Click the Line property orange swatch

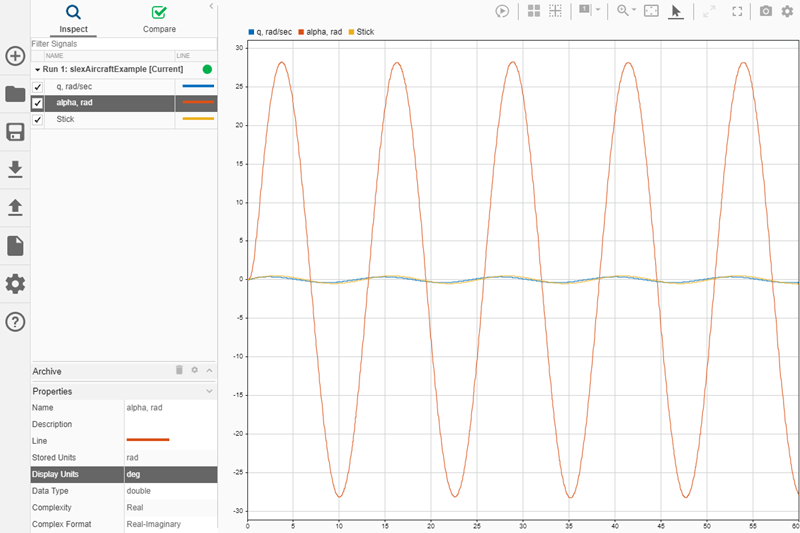pos(148,440)
